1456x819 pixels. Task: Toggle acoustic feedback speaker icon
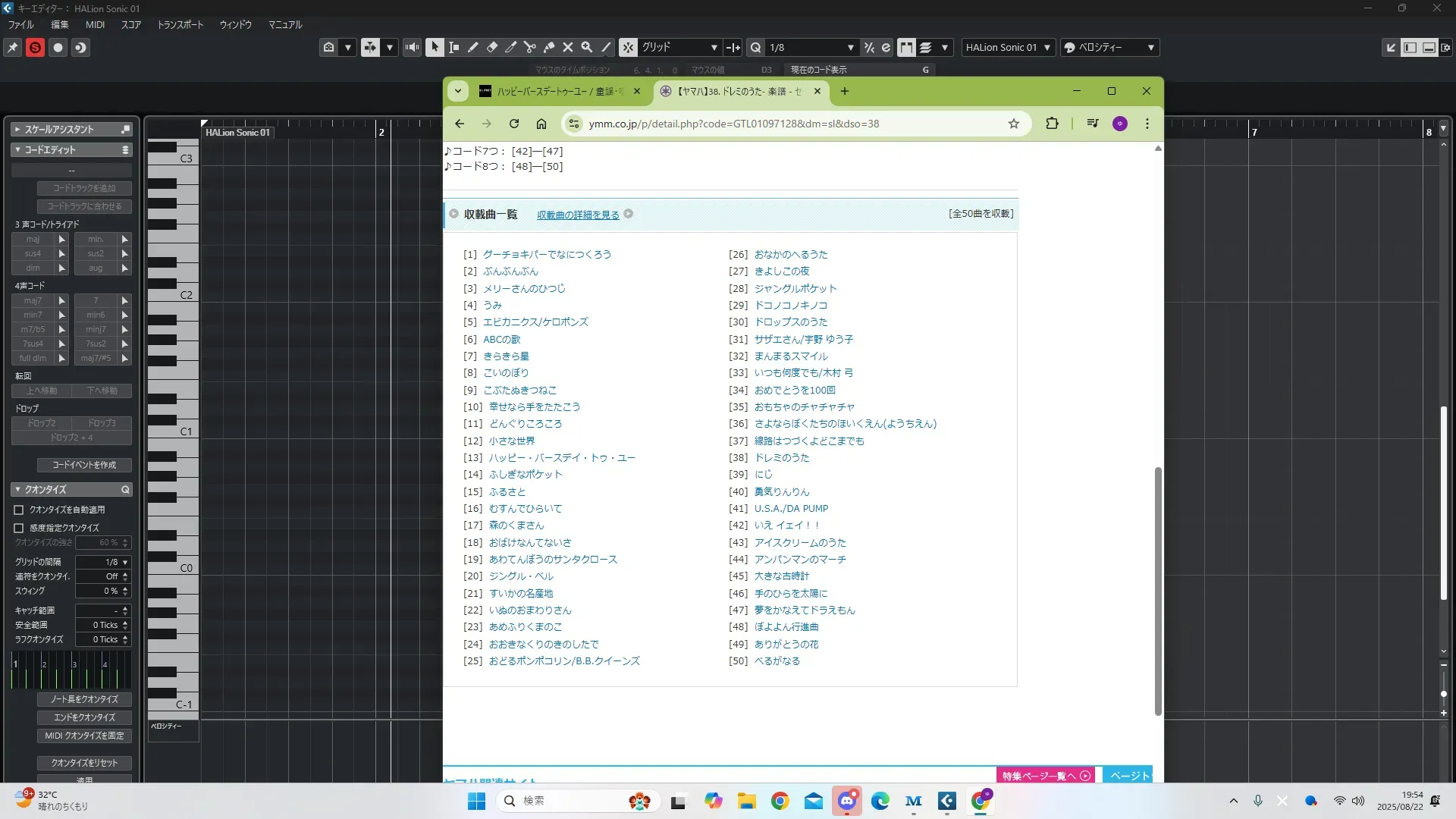point(412,47)
